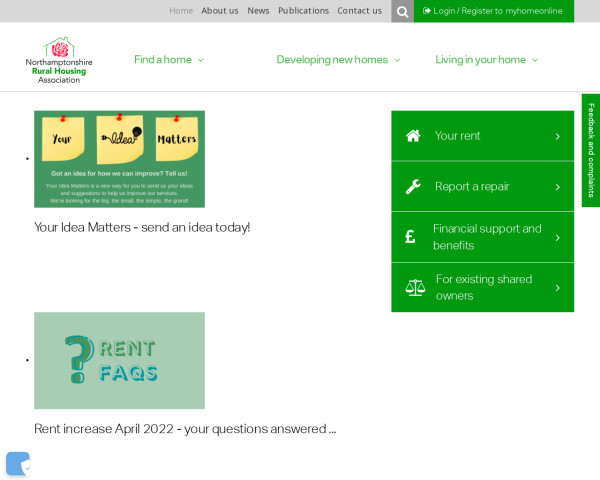This screenshot has width=600, height=480.
Task: Click the Your Idea Matters sticky-notes image
Action: point(119,159)
